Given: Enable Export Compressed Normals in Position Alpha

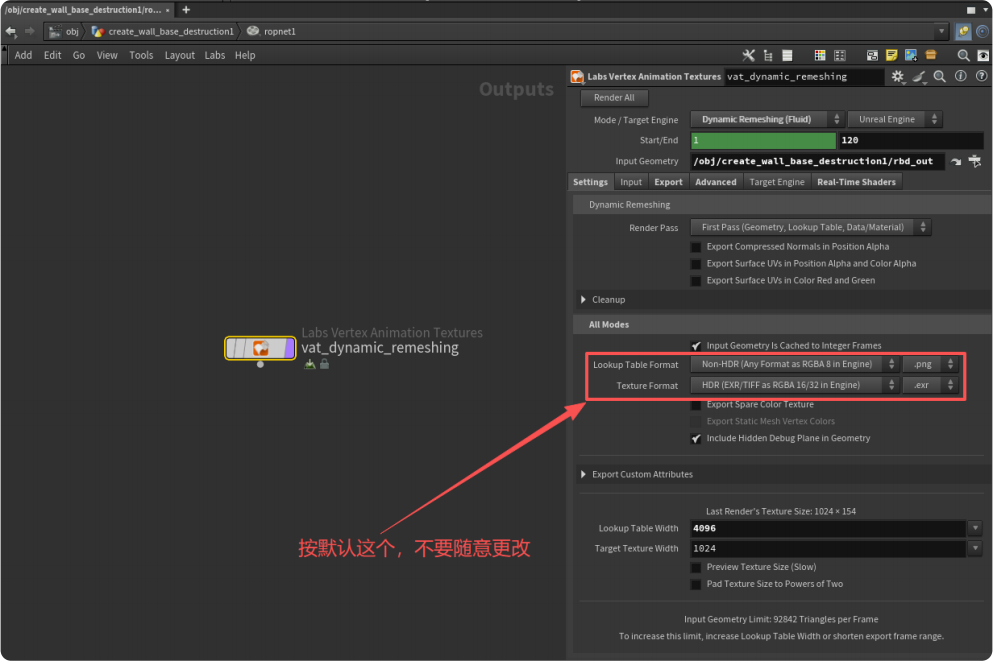Looking at the screenshot, I should click(x=696, y=247).
